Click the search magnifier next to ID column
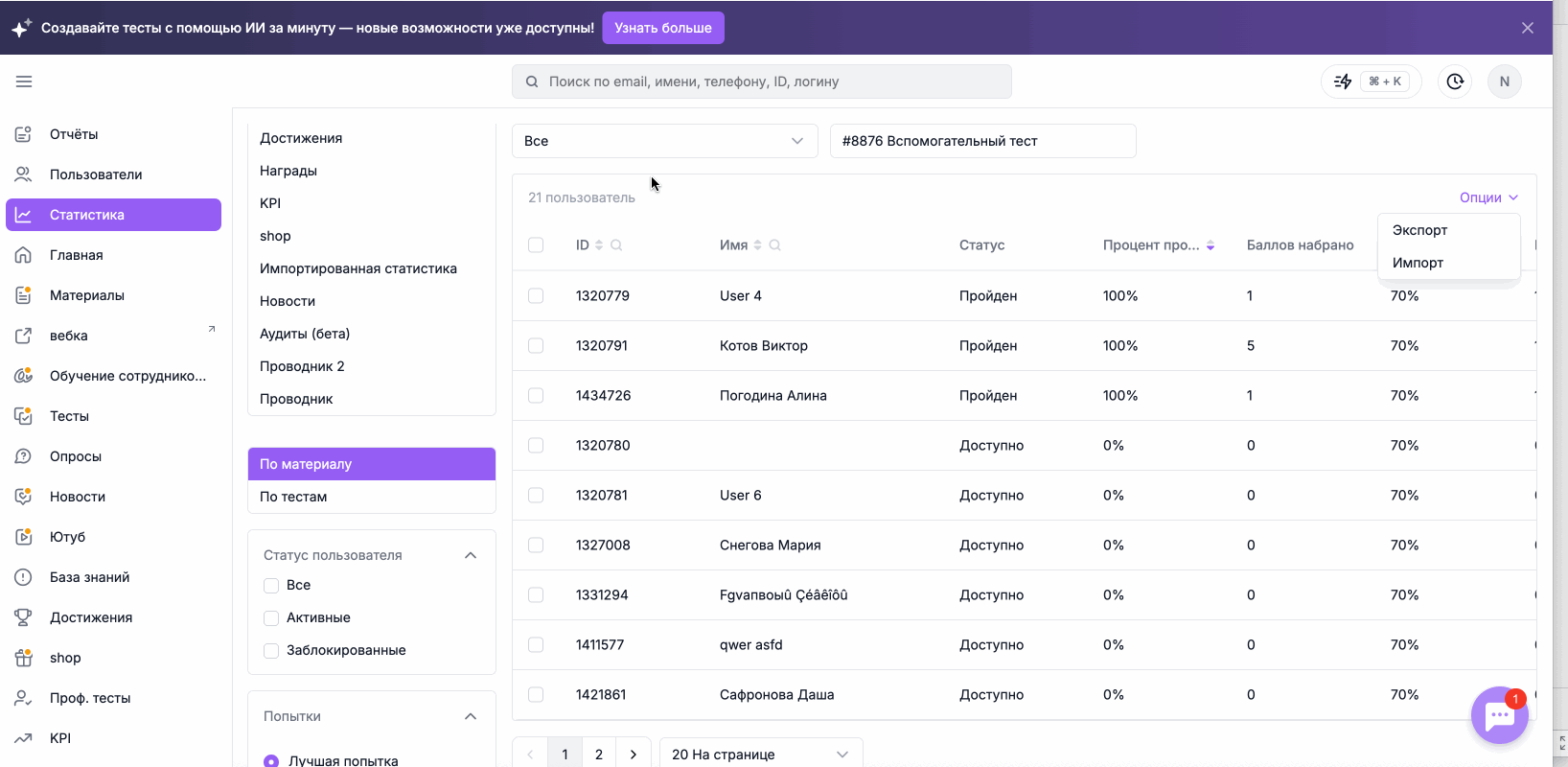1568x767 pixels. coord(616,245)
